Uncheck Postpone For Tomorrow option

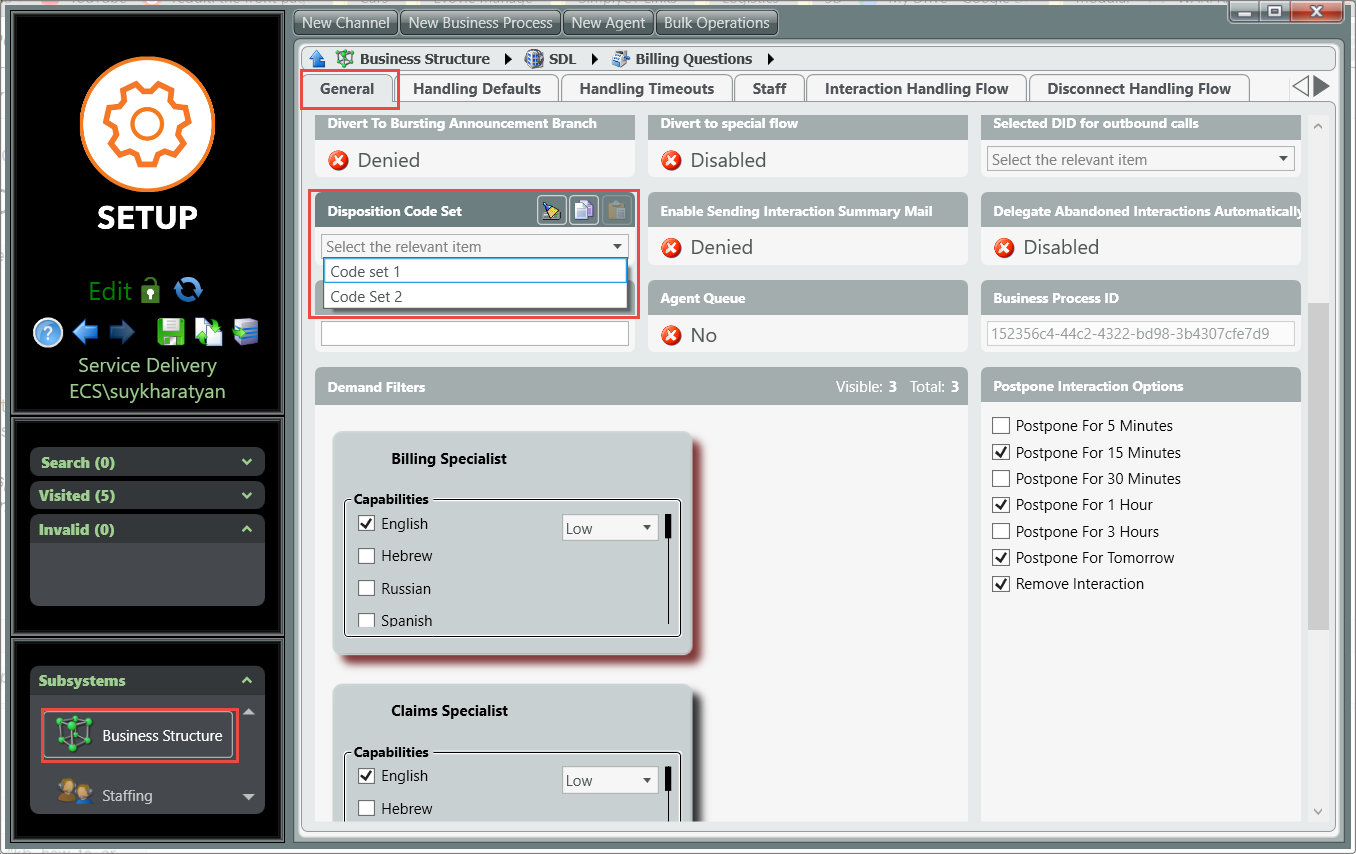[1001, 558]
